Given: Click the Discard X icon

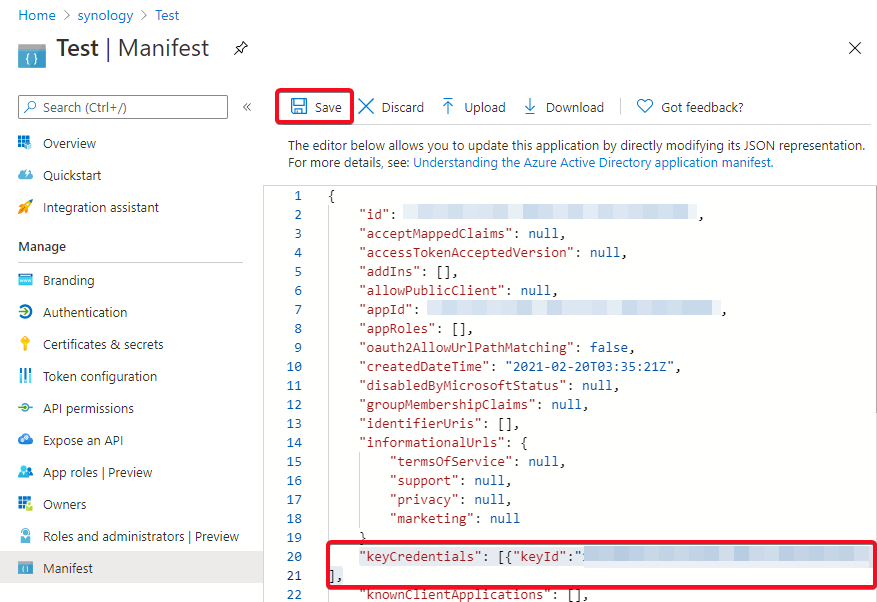Looking at the screenshot, I should (x=366, y=106).
